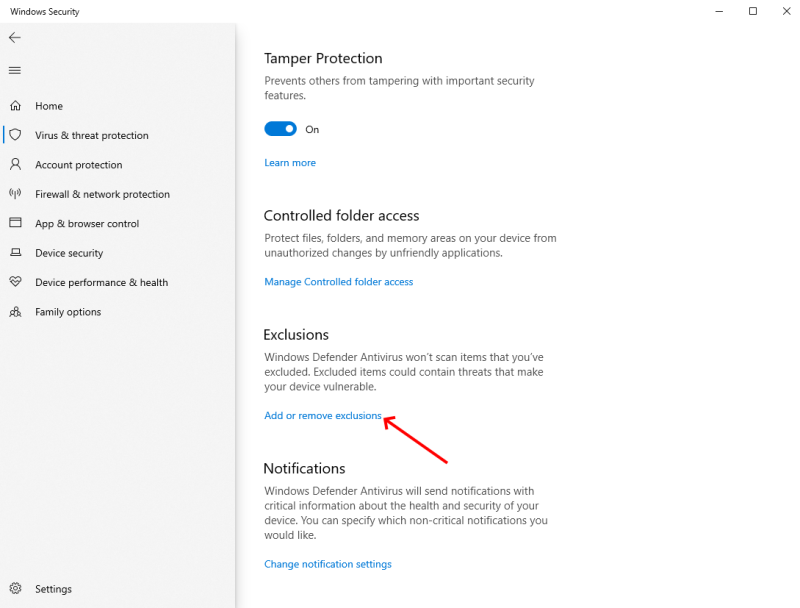
Task: Click Change notification settings link
Action: (x=328, y=564)
